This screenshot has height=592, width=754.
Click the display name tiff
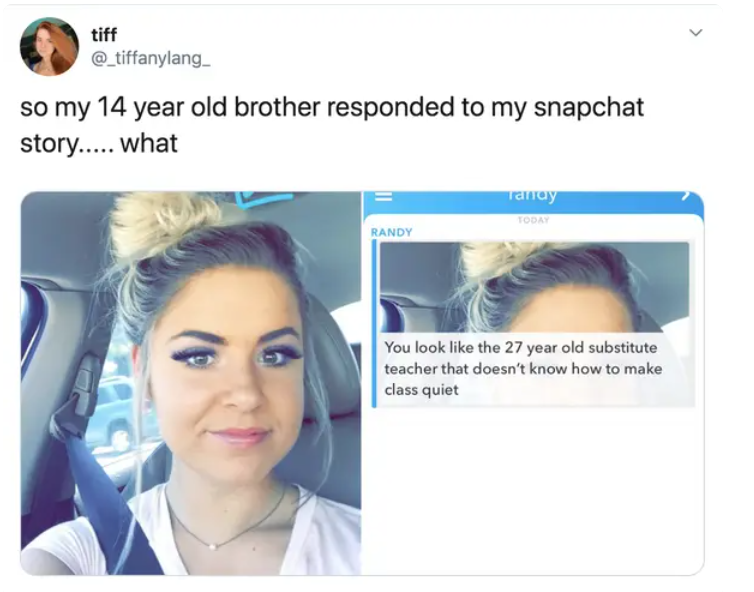[104, 35]
